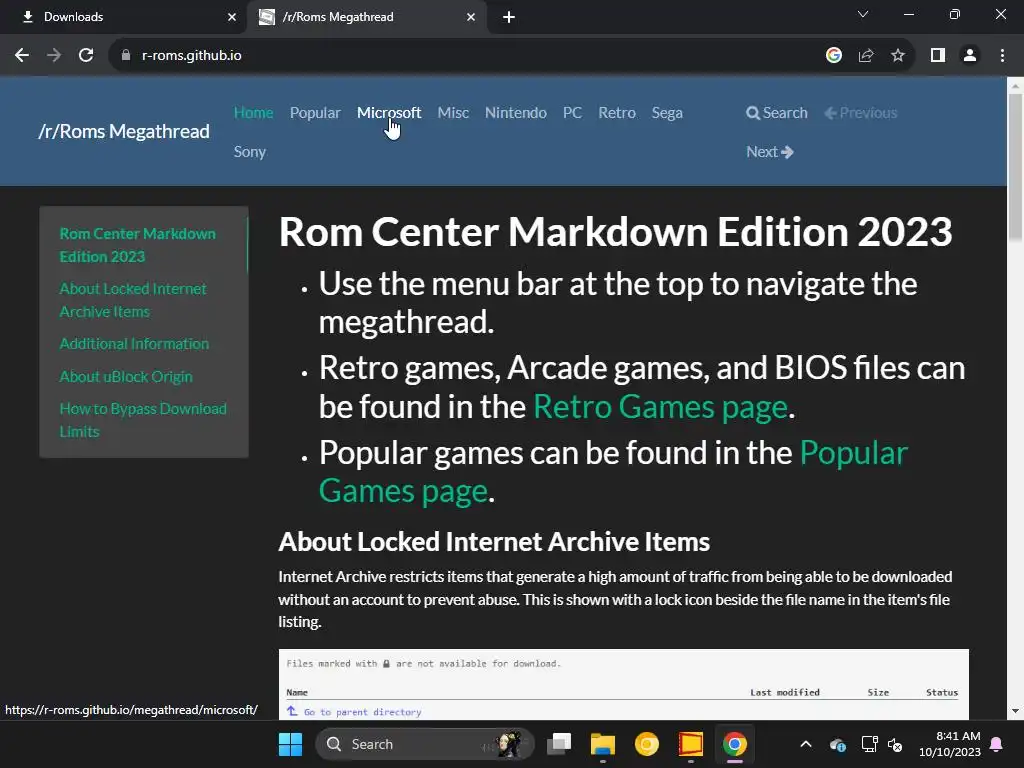Open Task View on the taskbar
Image resolution: width=1024 pixels, height=768 pixels.
[559, 744]
